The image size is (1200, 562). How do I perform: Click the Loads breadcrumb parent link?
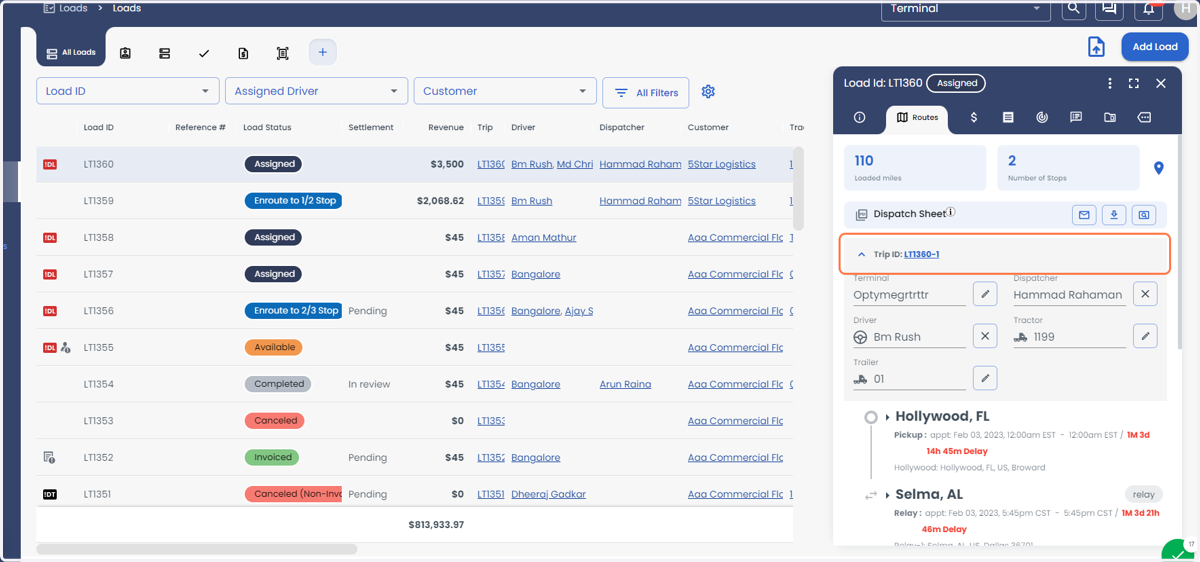coord(74,8)
